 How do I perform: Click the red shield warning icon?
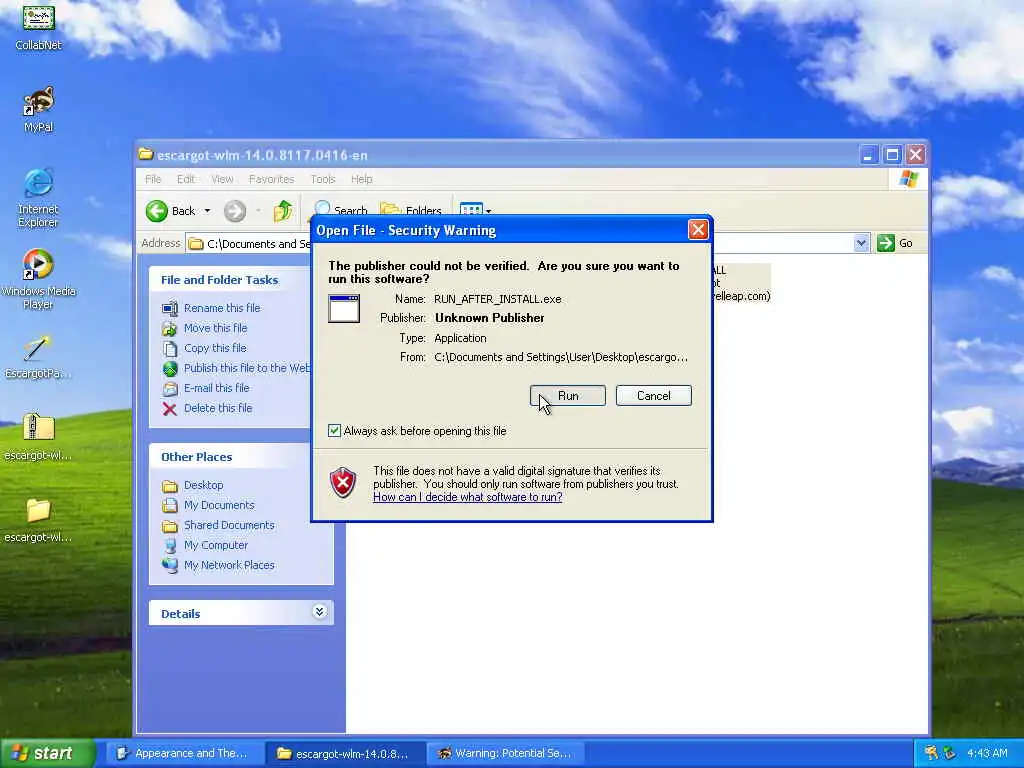click(x=343, y=483)
